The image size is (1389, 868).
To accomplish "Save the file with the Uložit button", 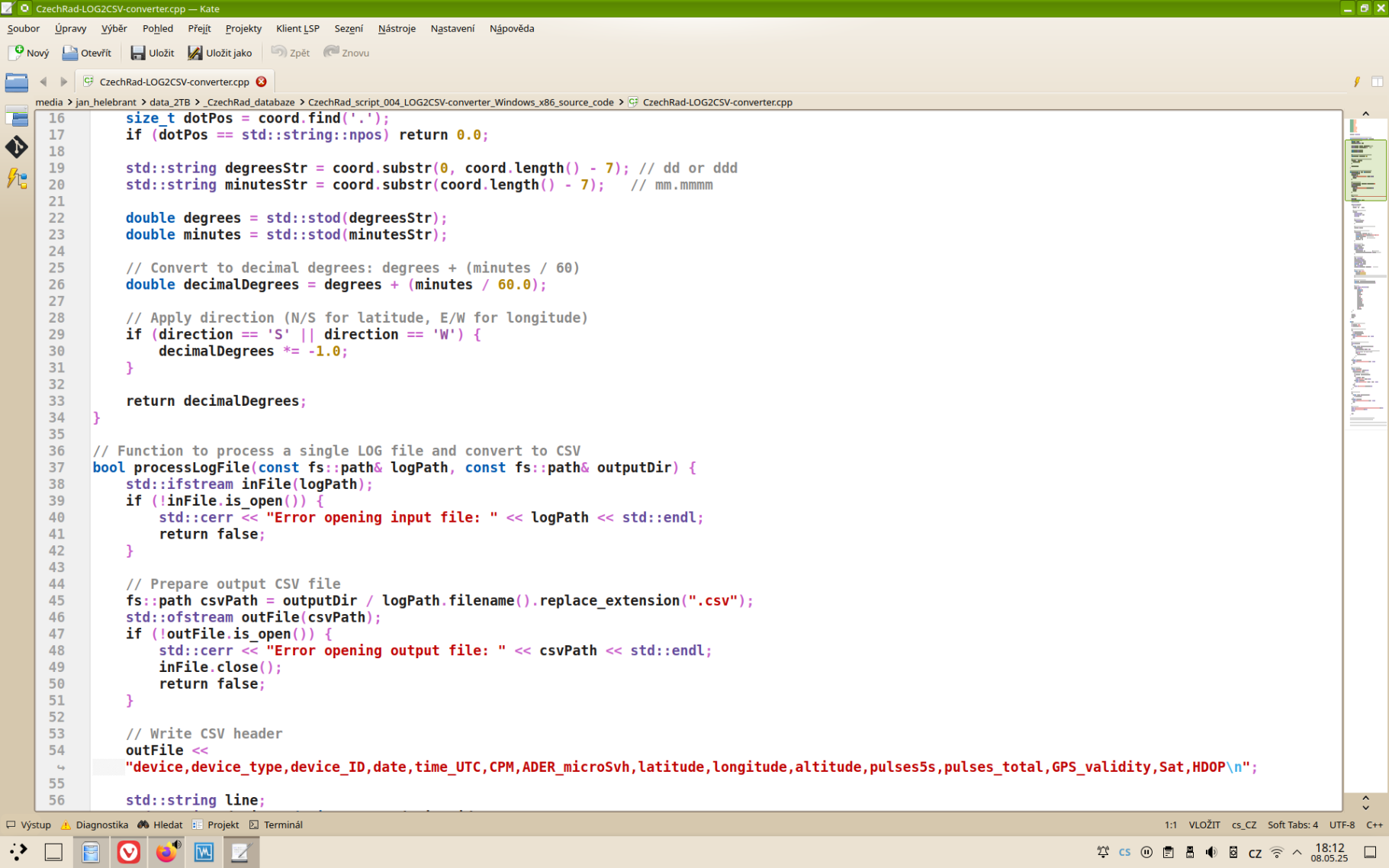I will pos(152,53).
